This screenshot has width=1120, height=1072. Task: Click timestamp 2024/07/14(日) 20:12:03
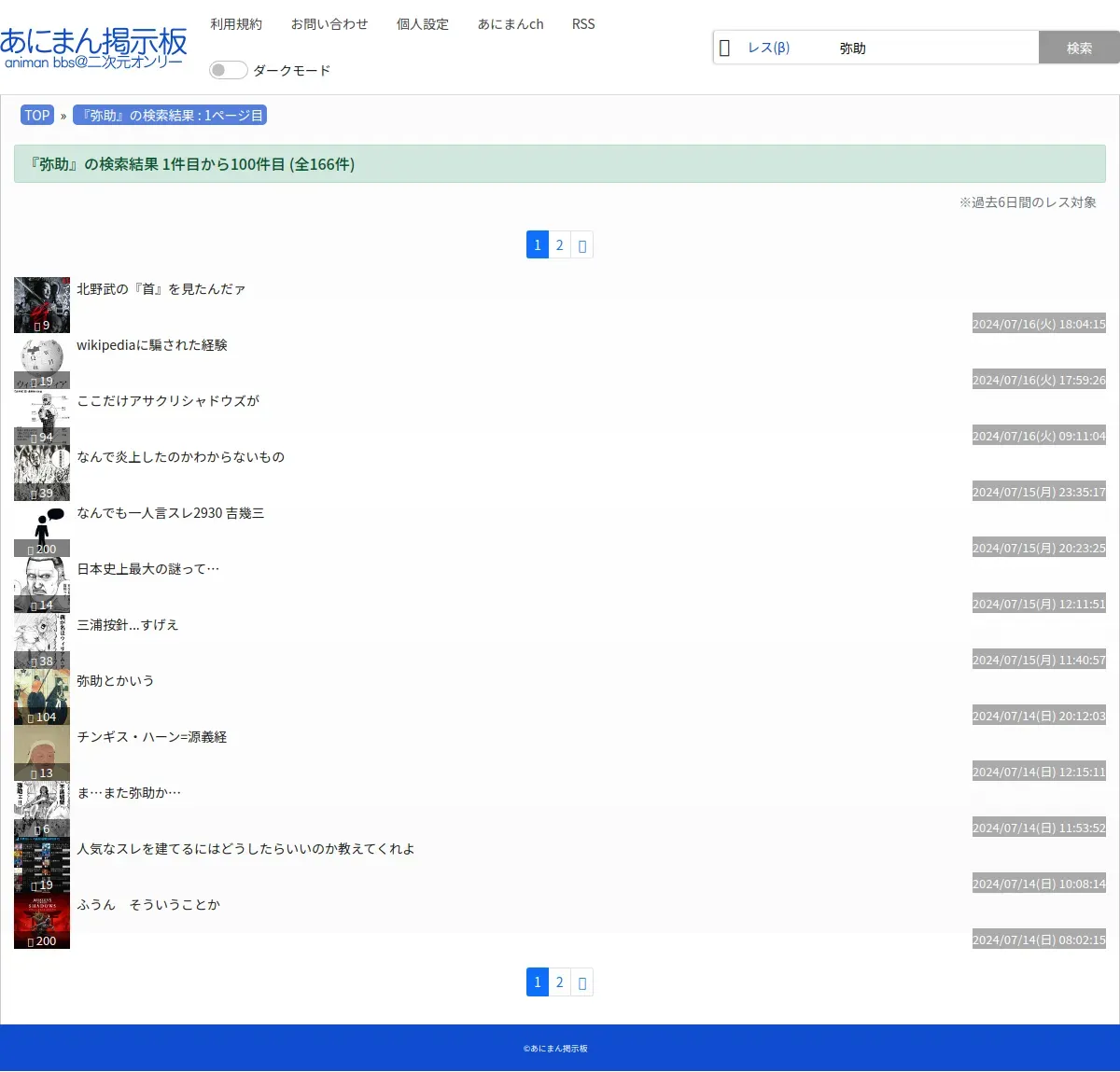(x=1039, y=716)
